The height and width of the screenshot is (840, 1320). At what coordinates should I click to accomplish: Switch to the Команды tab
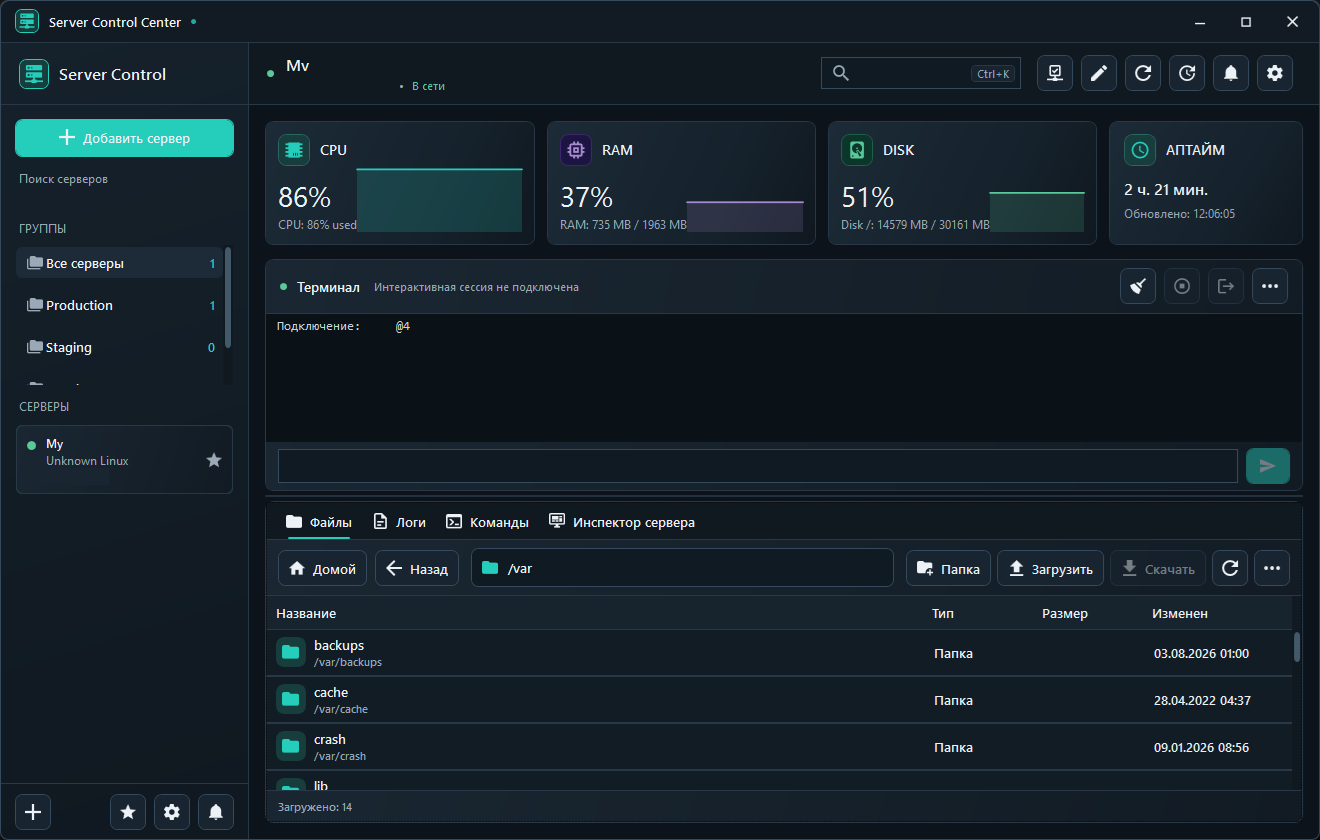(487, 522)
